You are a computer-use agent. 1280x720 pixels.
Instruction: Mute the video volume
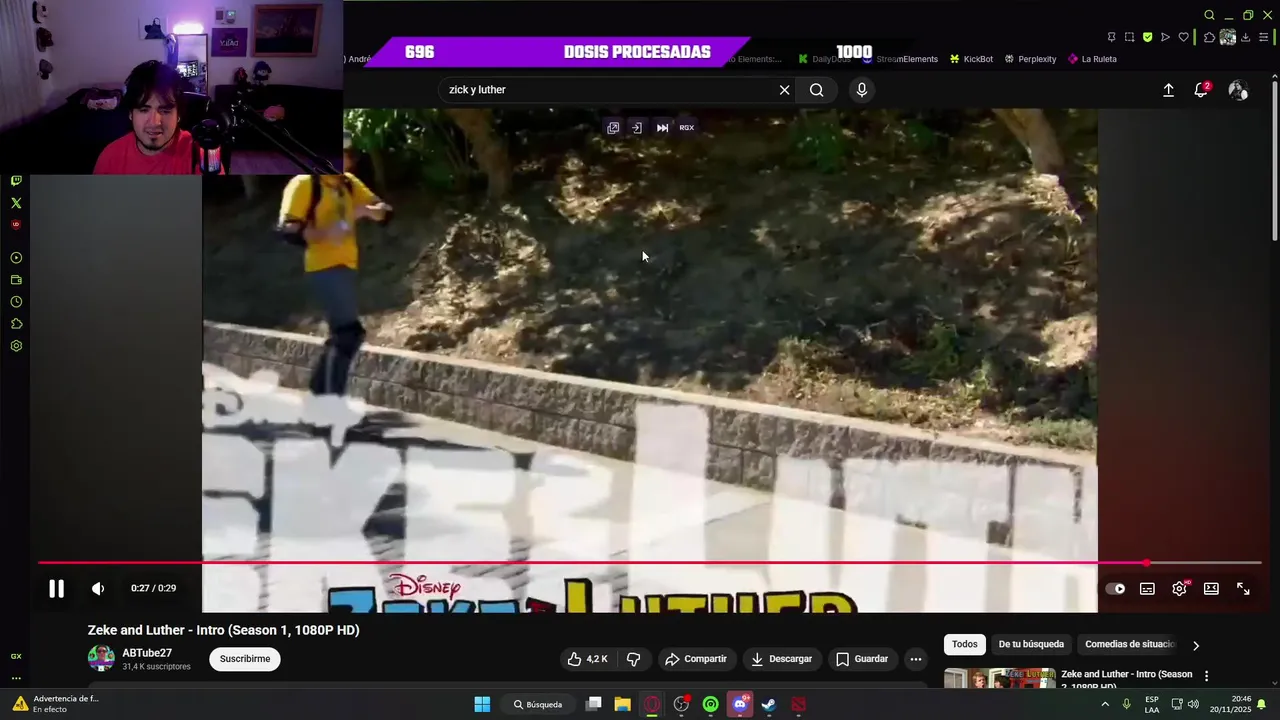(98, 589)
